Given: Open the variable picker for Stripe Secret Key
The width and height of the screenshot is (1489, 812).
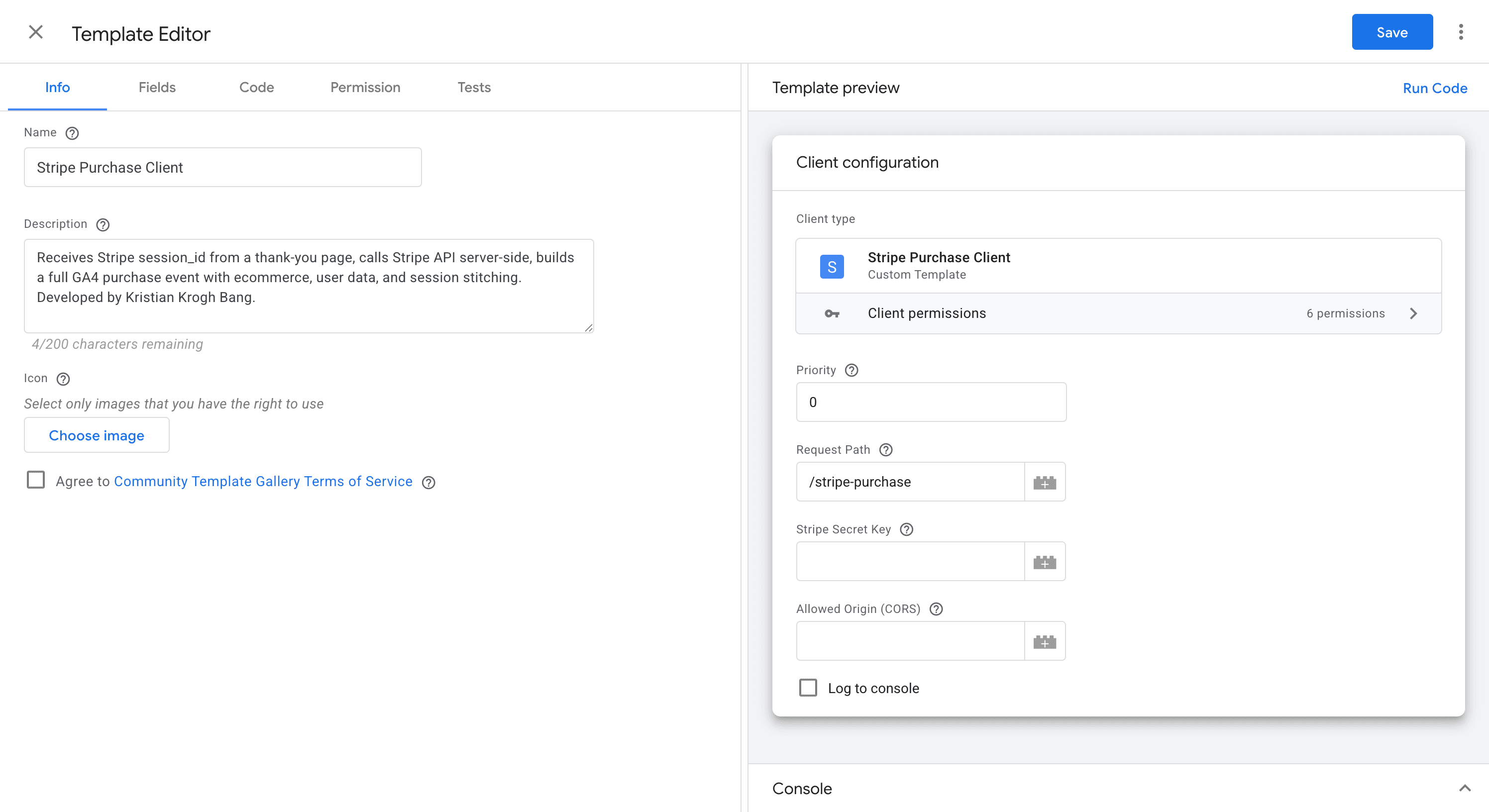Looking at the screenshot, I should point(1045,561).
